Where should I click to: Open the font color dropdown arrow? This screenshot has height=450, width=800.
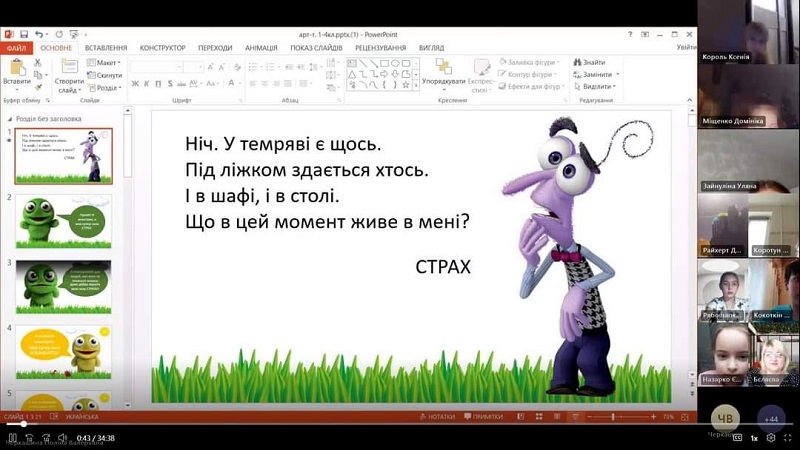[238, 83]
